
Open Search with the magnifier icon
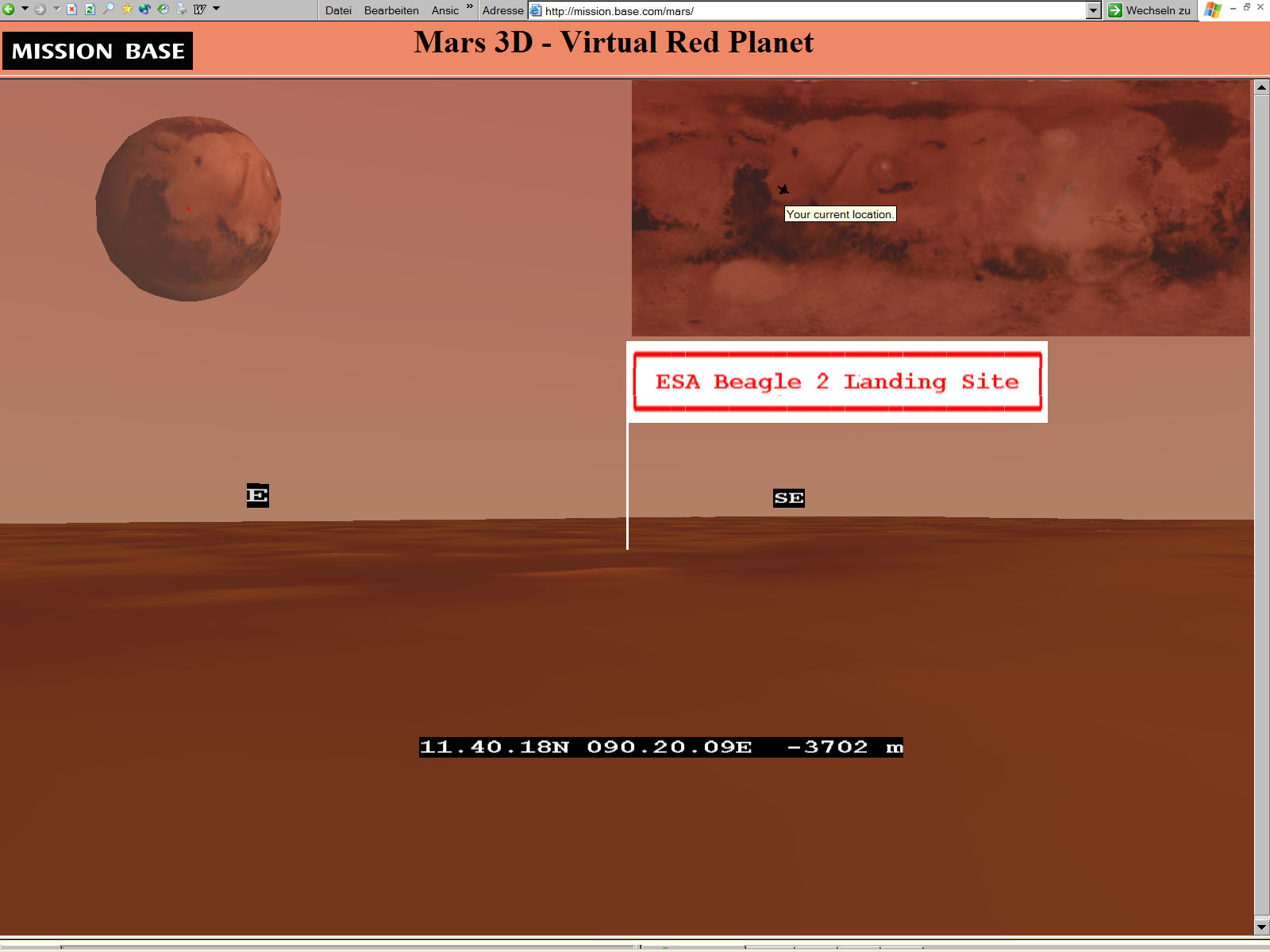click(x=108, y=10)
